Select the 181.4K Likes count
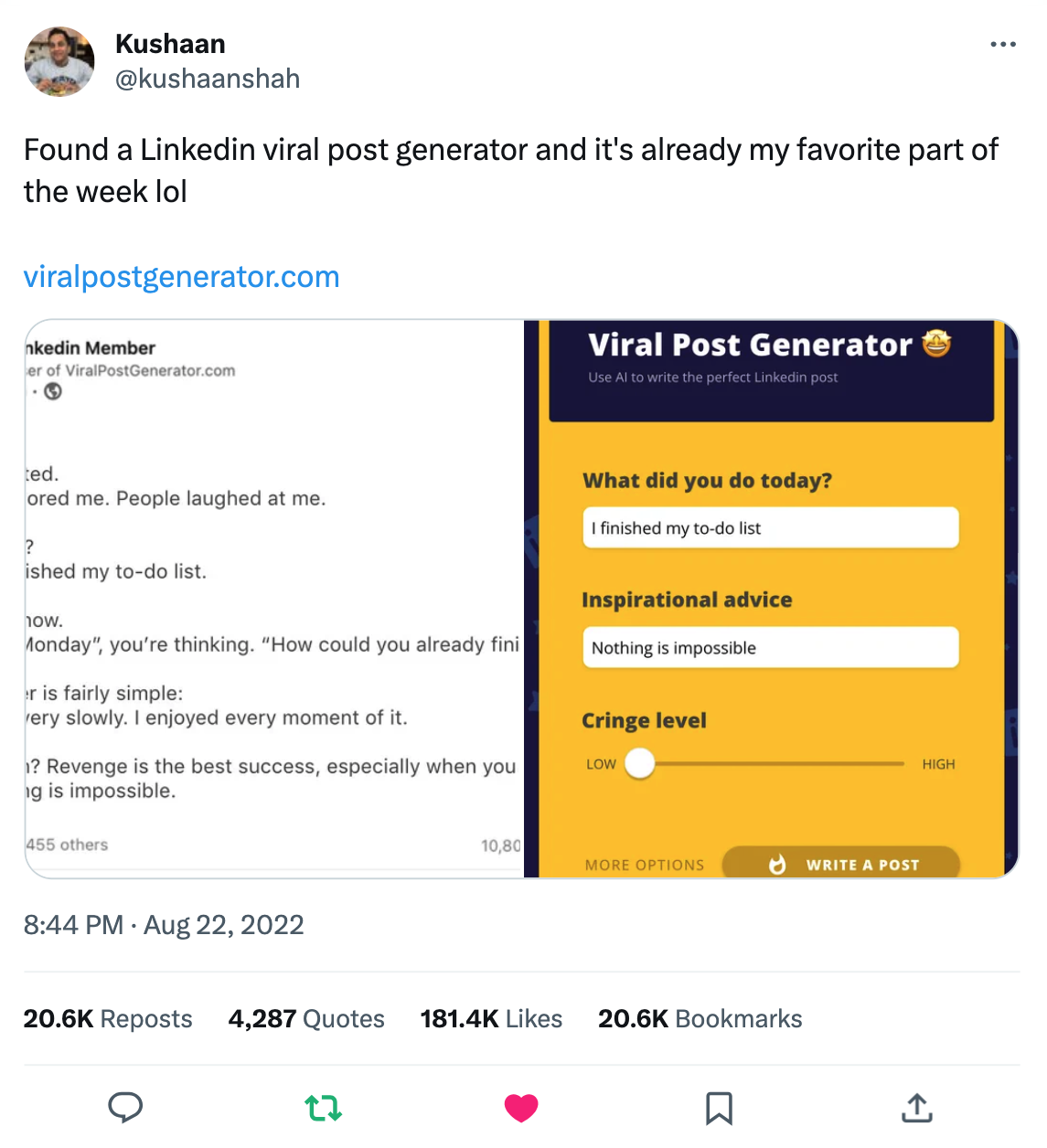The height and width of the screenshot is (1148, 1047). pyautogui.click(x=491, y=1018)
